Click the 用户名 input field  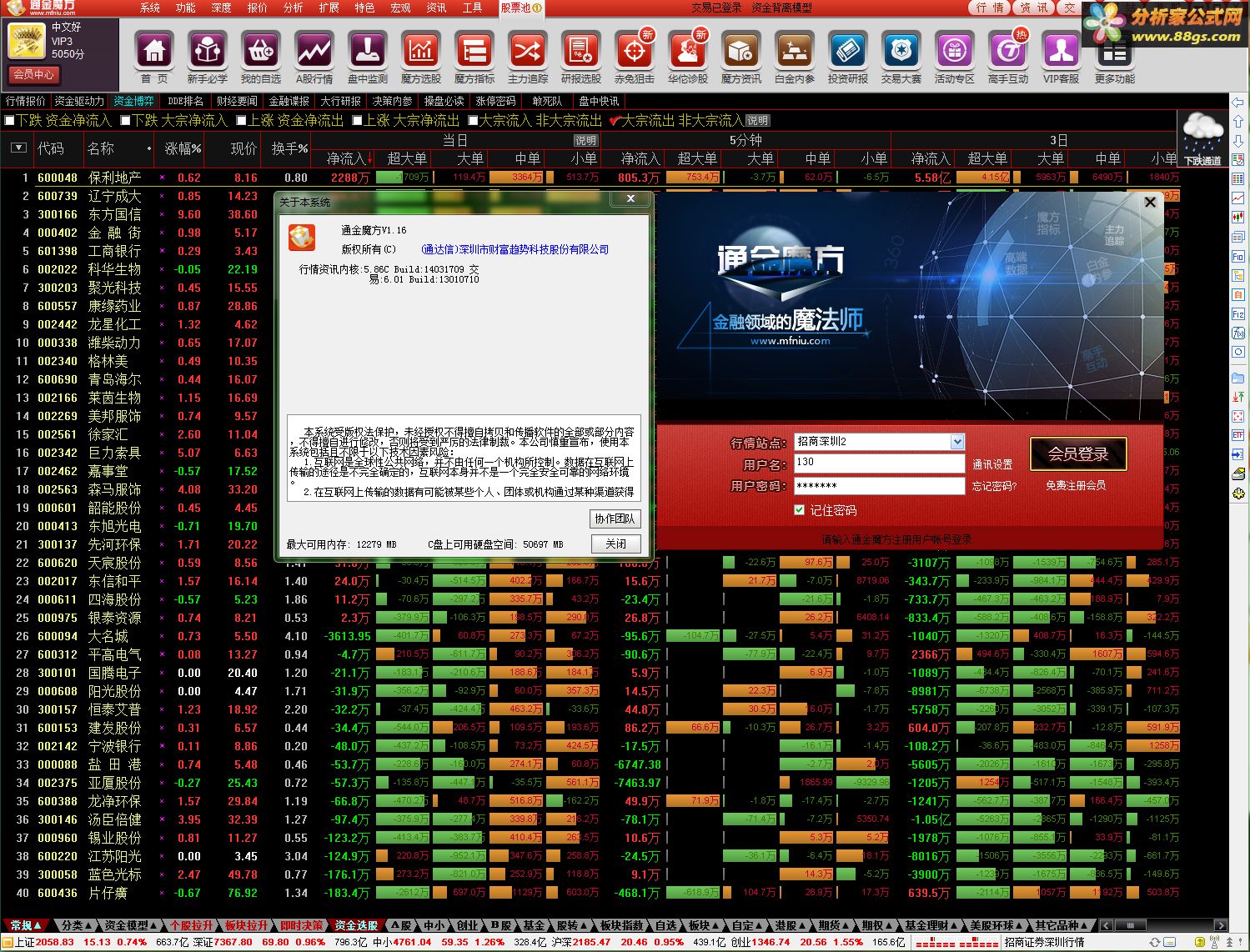(x=879, y=463)
